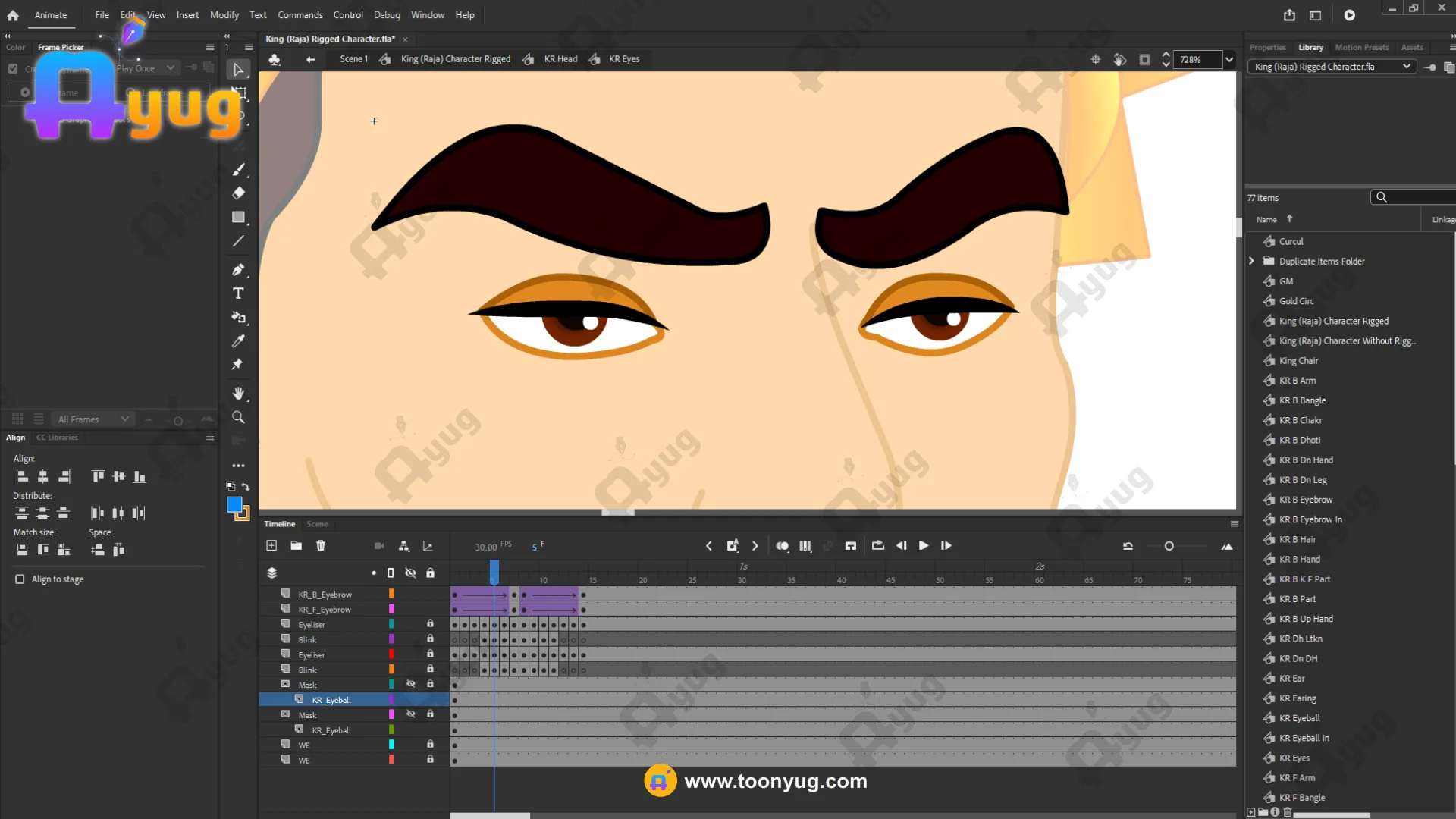Open the Modify menu
1456x819 pixels.
click(x=224, y=14)
